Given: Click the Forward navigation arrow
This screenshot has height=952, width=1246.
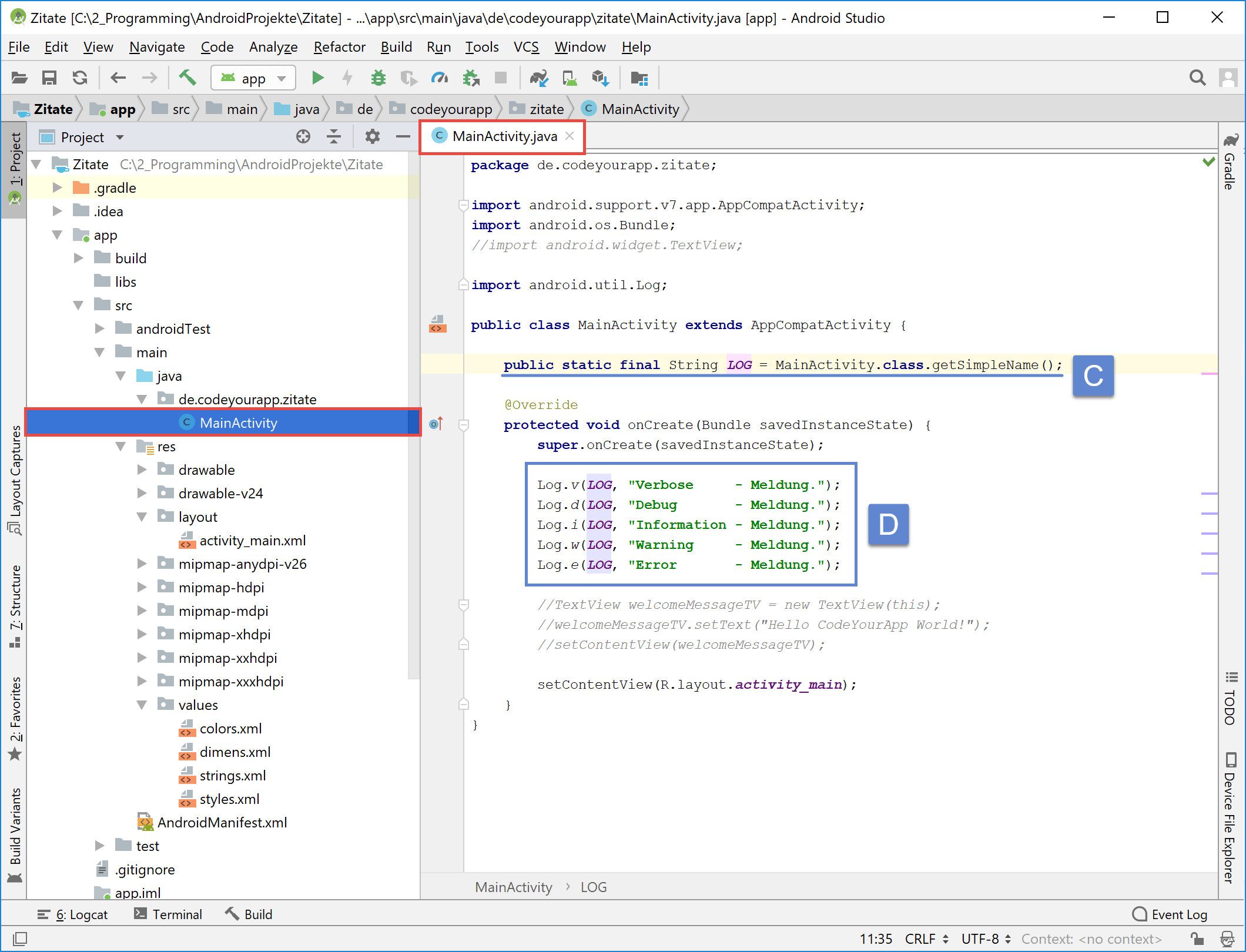Looking at the screenshot, I should tap(150, 78).
